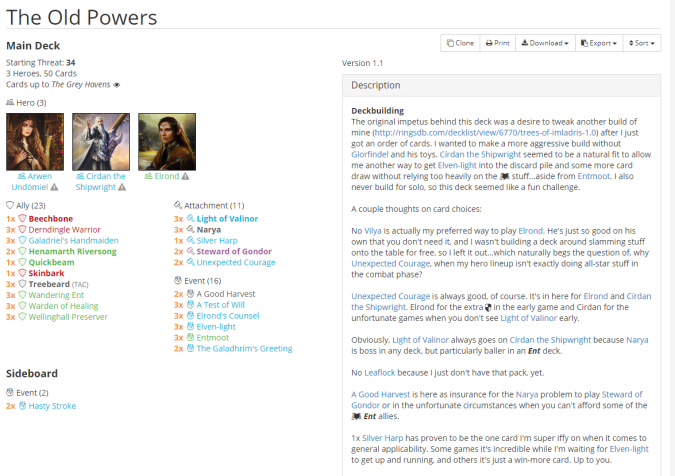Click the attachment icon beside Silver Harp in deck list

click(x=190, y=240)
